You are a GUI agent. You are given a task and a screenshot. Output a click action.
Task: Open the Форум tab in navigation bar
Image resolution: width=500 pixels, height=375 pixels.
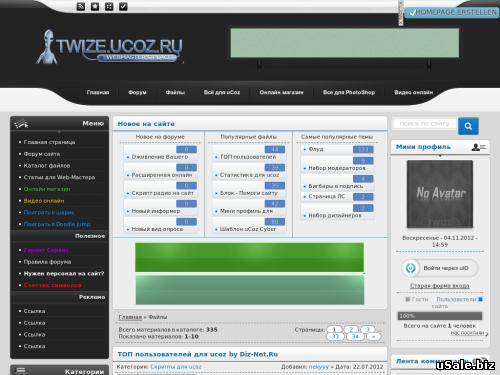pyautogui.click(x=137, y=92)
